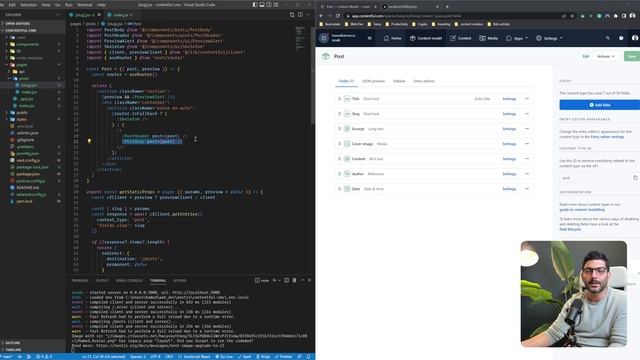Close the [slug].jsx editor tab

pos(99,15)
